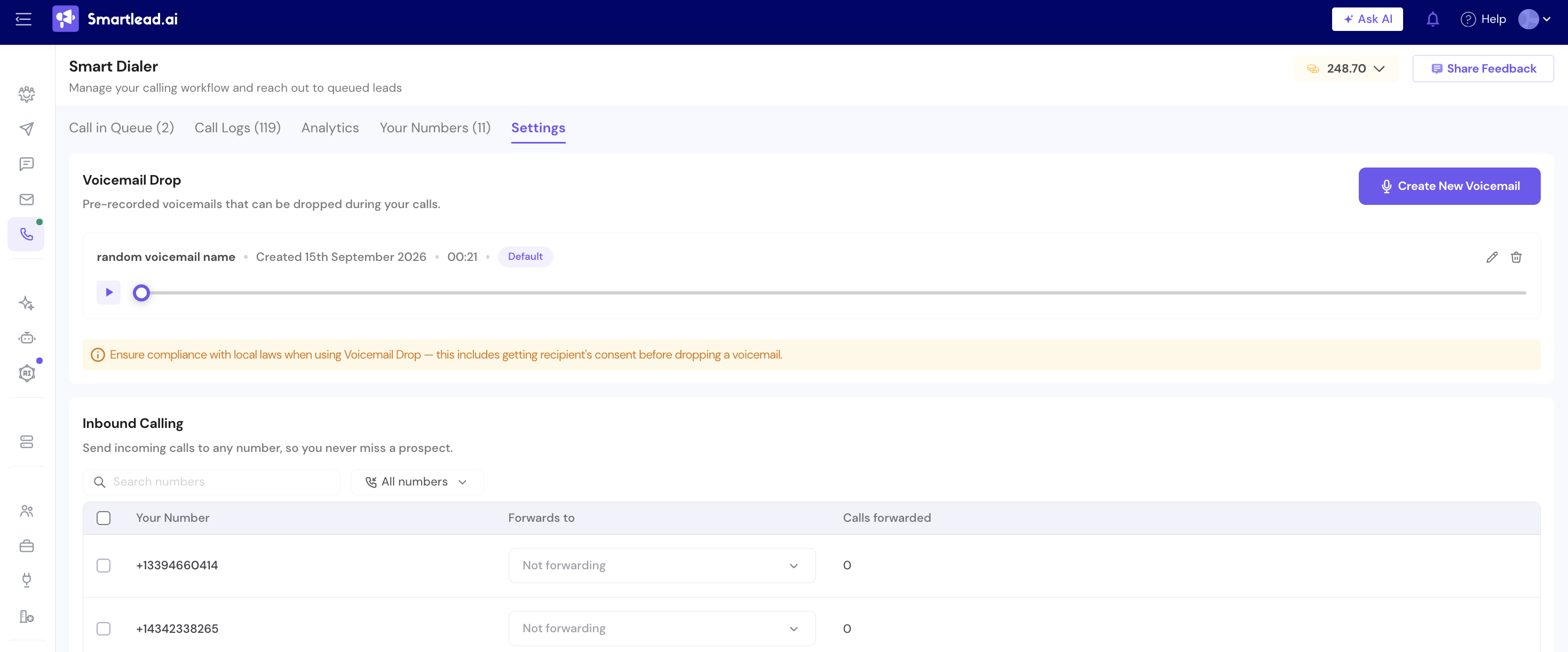
Task: Click the Share Feedback button
Action: click(x=1483, y=68)
